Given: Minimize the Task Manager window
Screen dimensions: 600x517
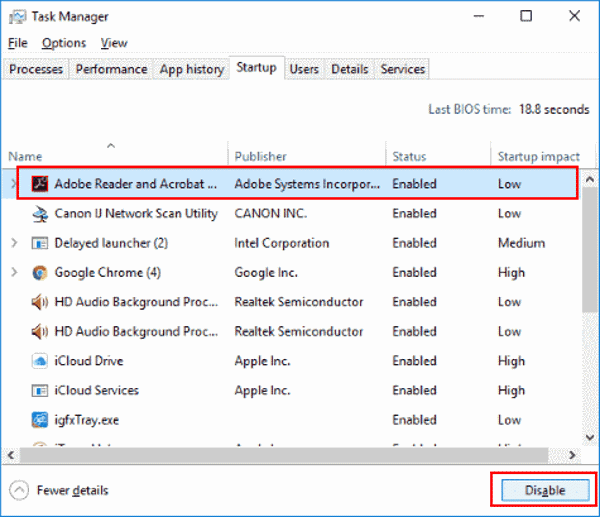Looking at the screenshot, I should [479, 16].
